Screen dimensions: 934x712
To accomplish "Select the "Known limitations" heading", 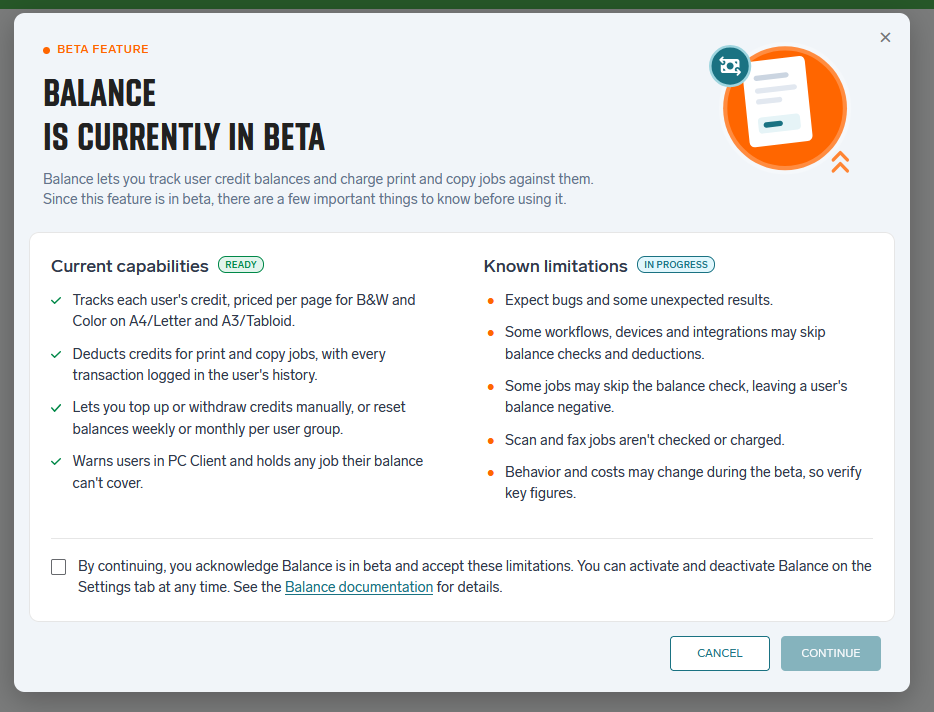I will 555,266.
